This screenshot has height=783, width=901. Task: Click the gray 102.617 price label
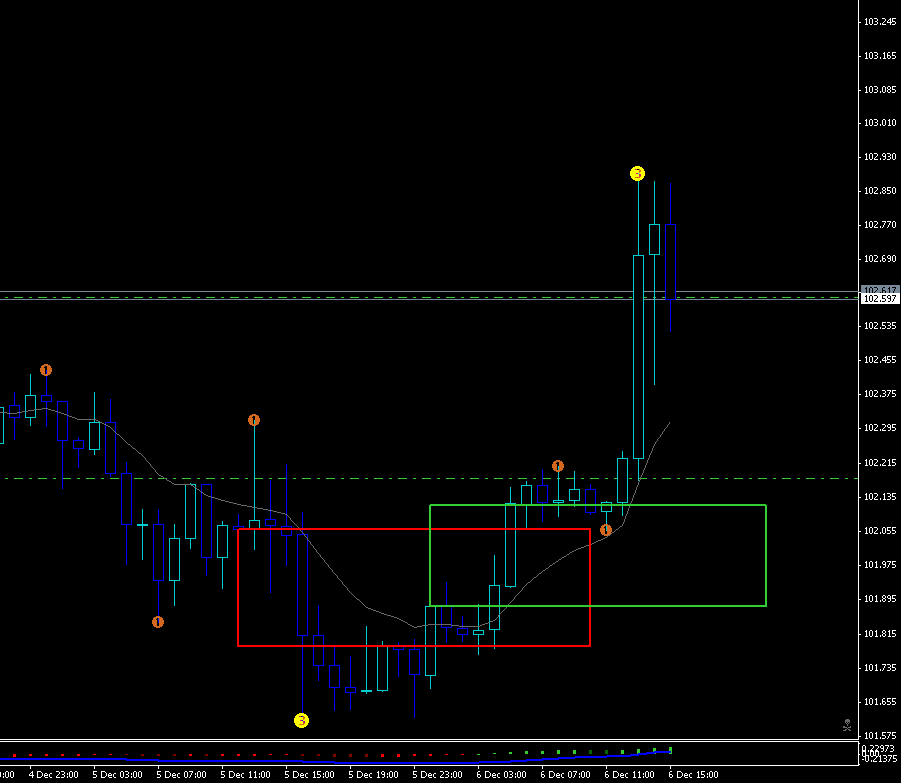[879, 290]
